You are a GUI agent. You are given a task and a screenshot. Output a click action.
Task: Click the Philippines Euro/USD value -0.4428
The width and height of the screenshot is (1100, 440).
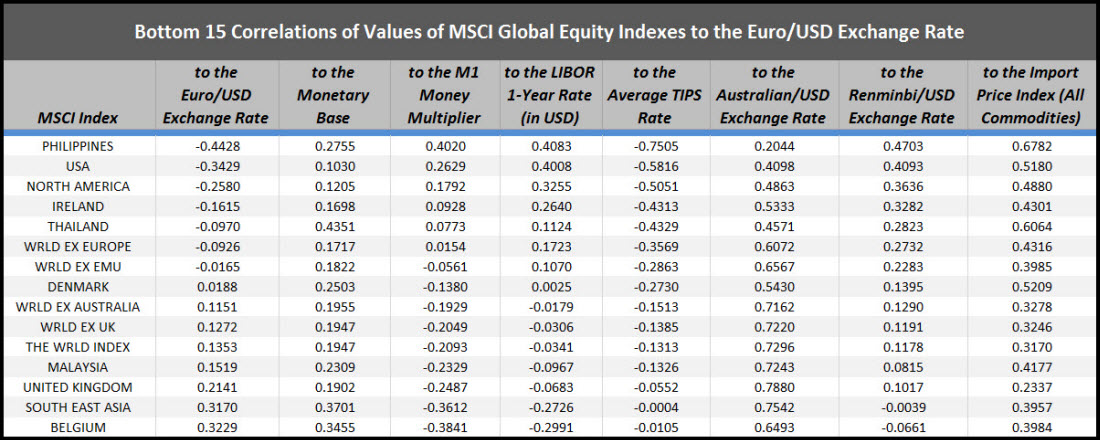coord(216,146)
